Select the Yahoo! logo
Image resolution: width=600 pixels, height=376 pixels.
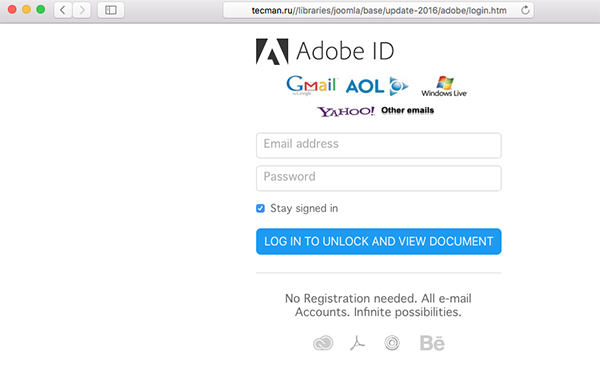click(x=346, y=111)
